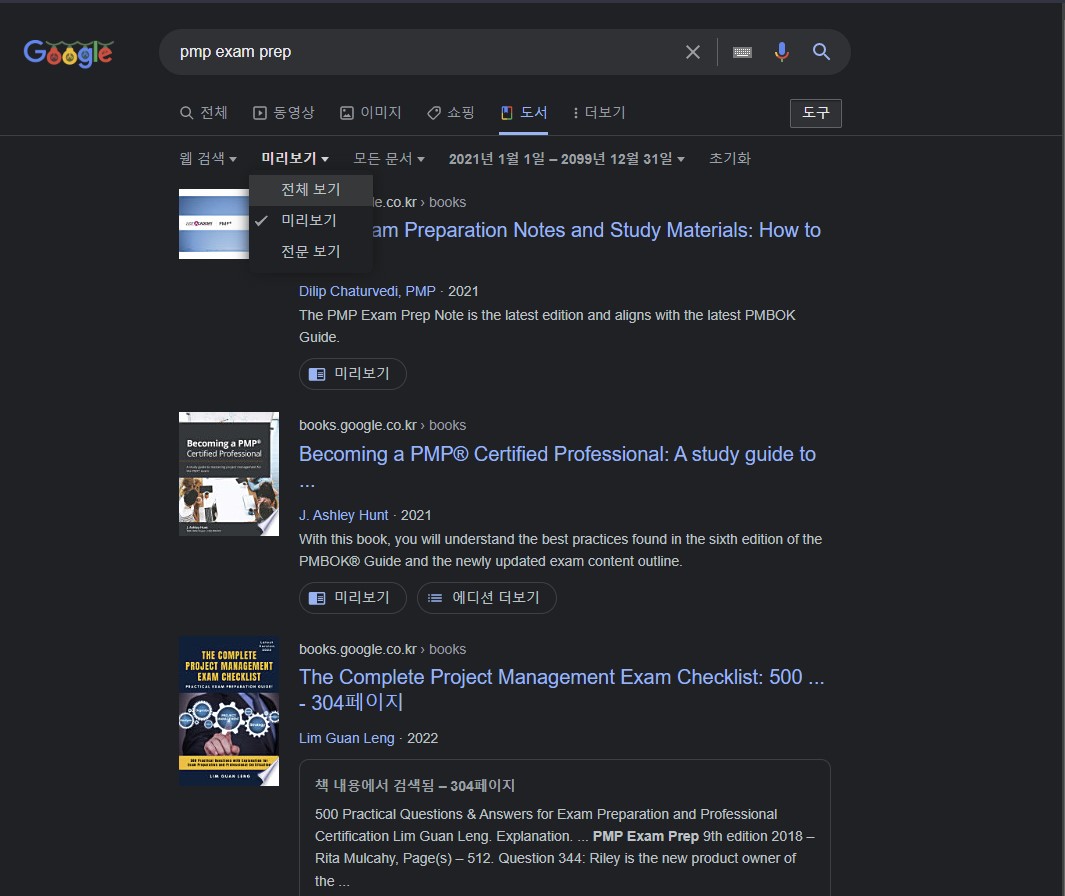Click the 책 내용에서 검색됨 – 304페이지 heading
Viewport: 1065px width, 896px height.
tap(414, 786)
